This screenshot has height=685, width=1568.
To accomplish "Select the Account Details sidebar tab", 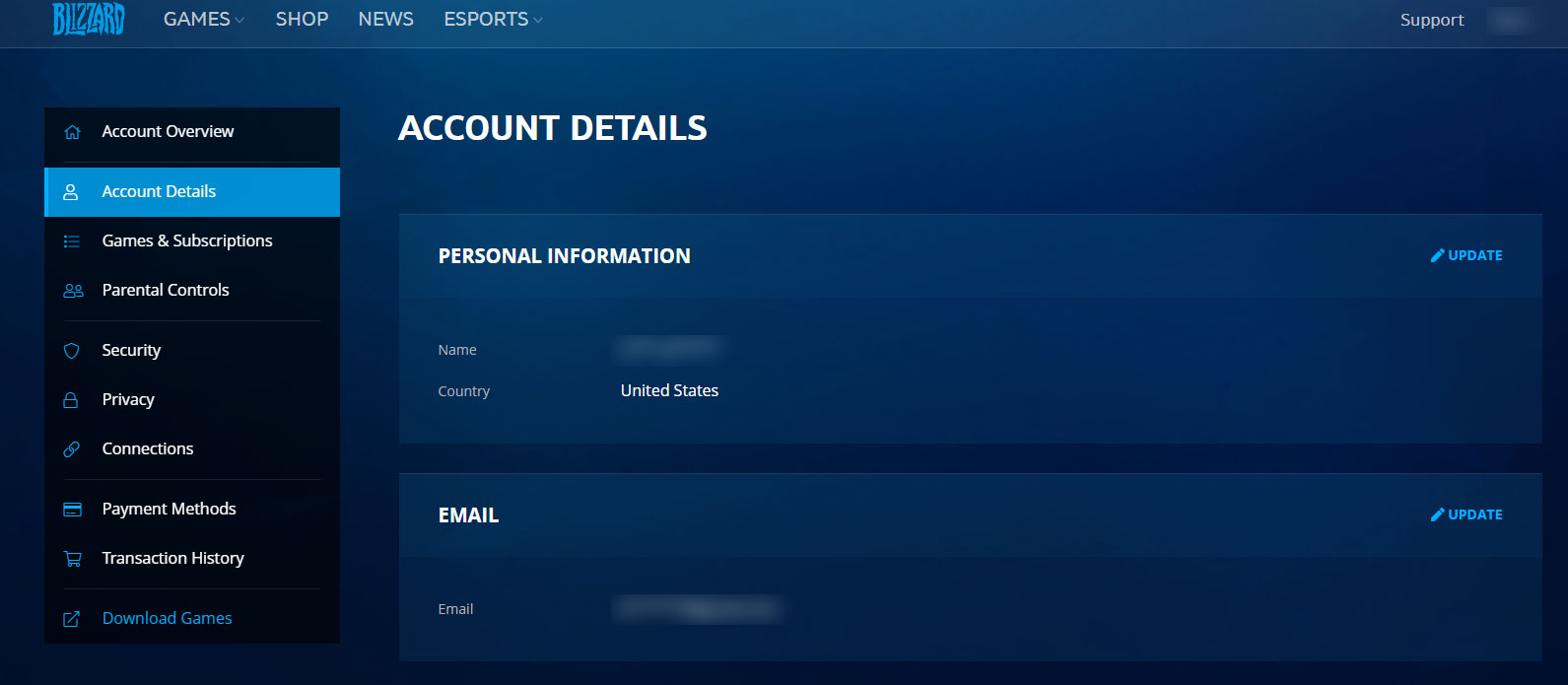I will point(159,192).
